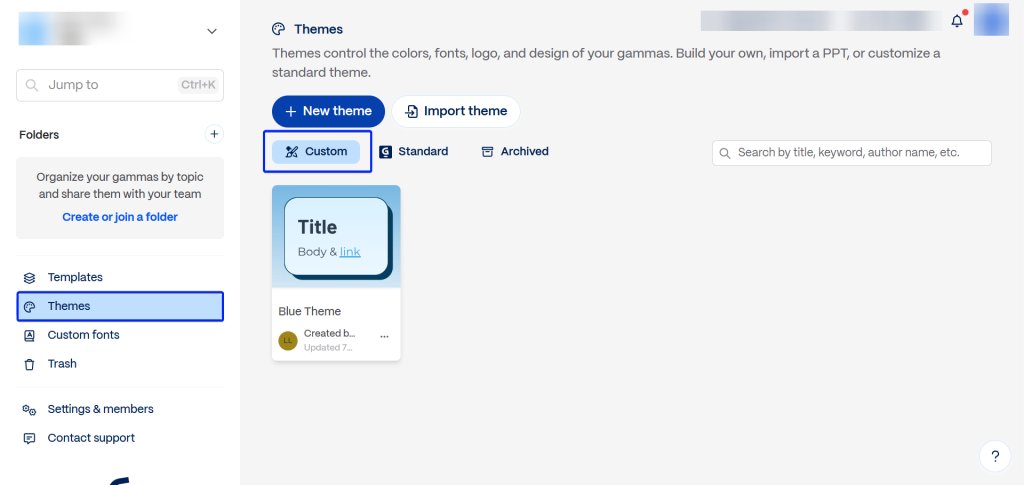
Task: Click the Templates stack icon in sidebar
Action: point(29,277)
